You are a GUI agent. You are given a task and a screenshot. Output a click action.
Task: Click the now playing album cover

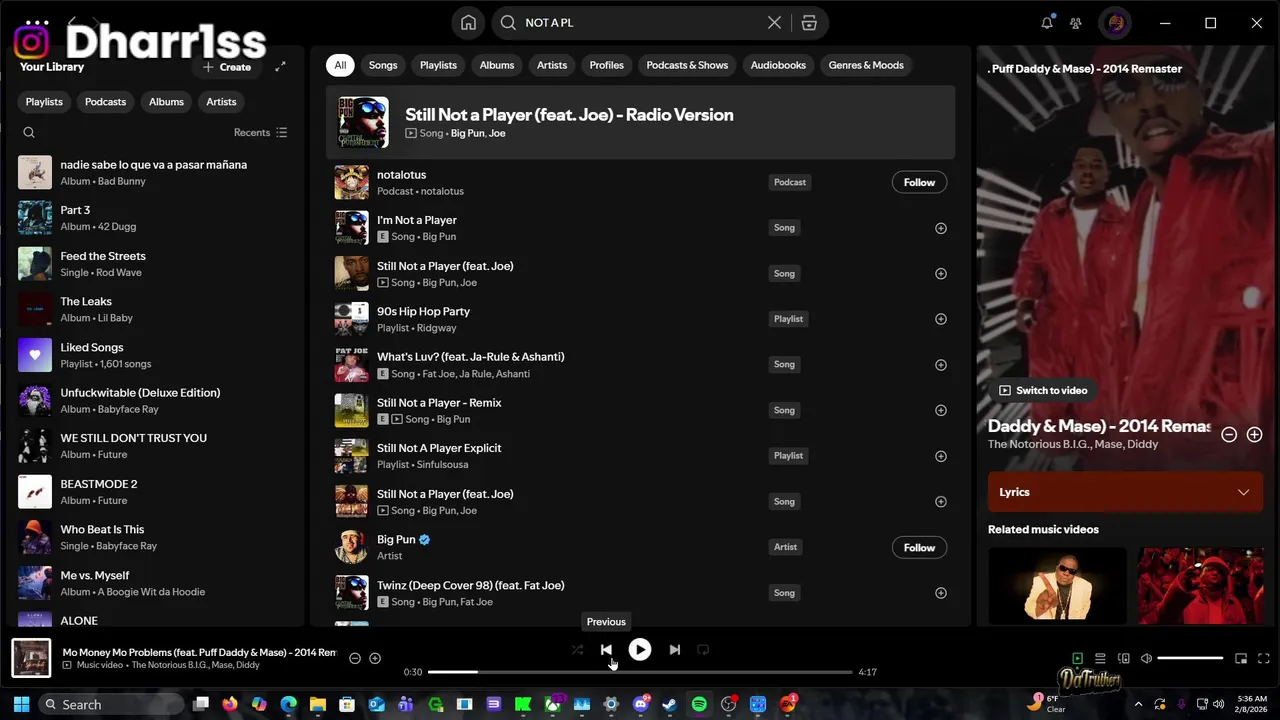[x=31, y=658]
